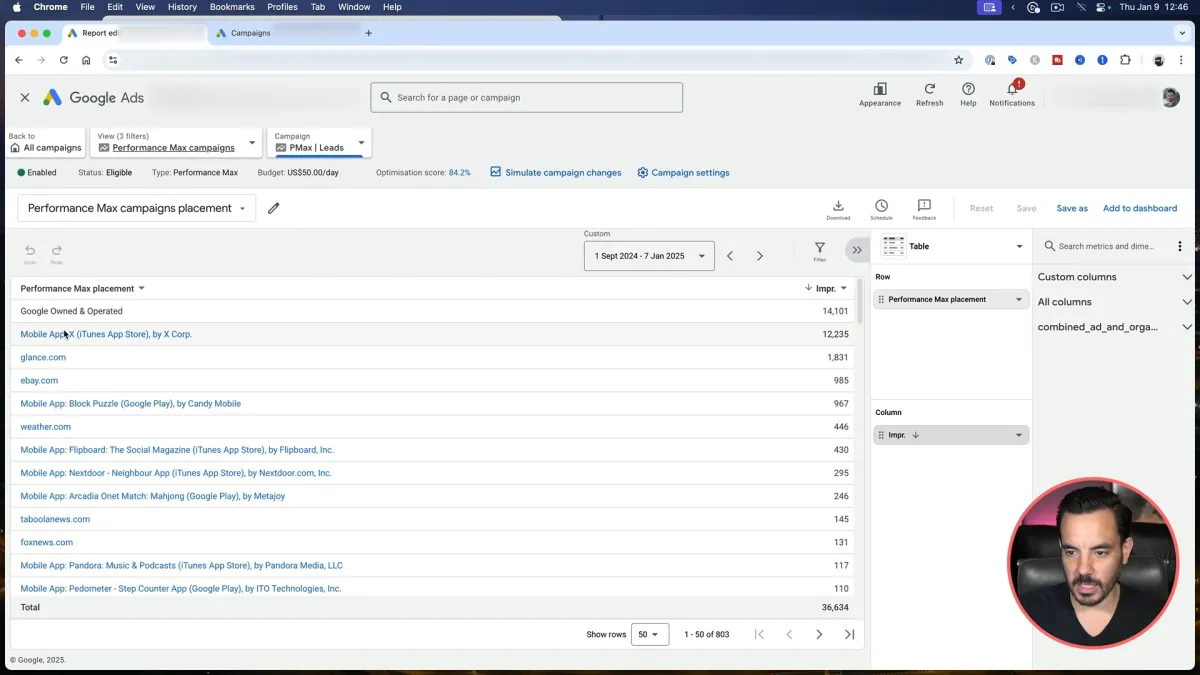Click Simulate campaign changes link
This screenshot has width=1200, height=675.
pyautogui.click(x=556, y=172)
